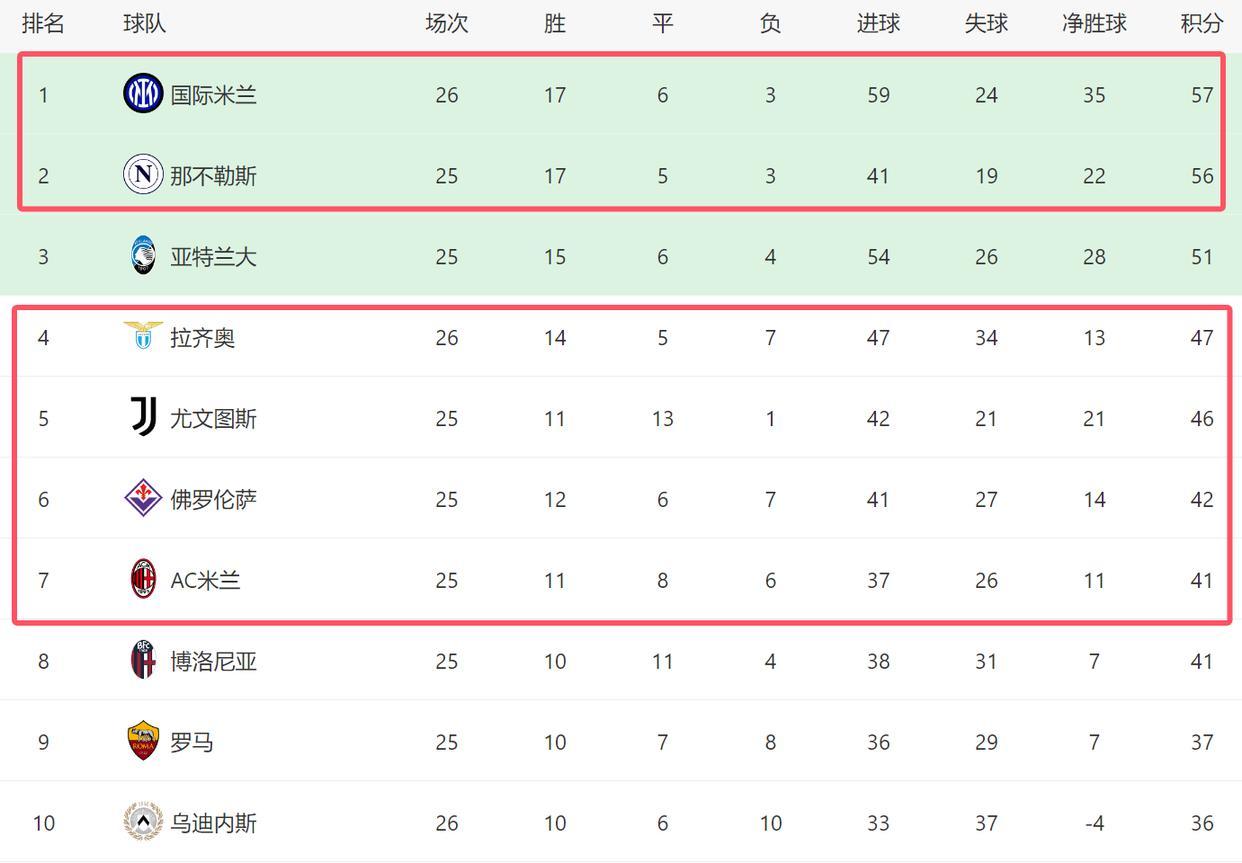1242x863 pixels.
Task: Click the 排名 column header
Action: pos(43,24)
